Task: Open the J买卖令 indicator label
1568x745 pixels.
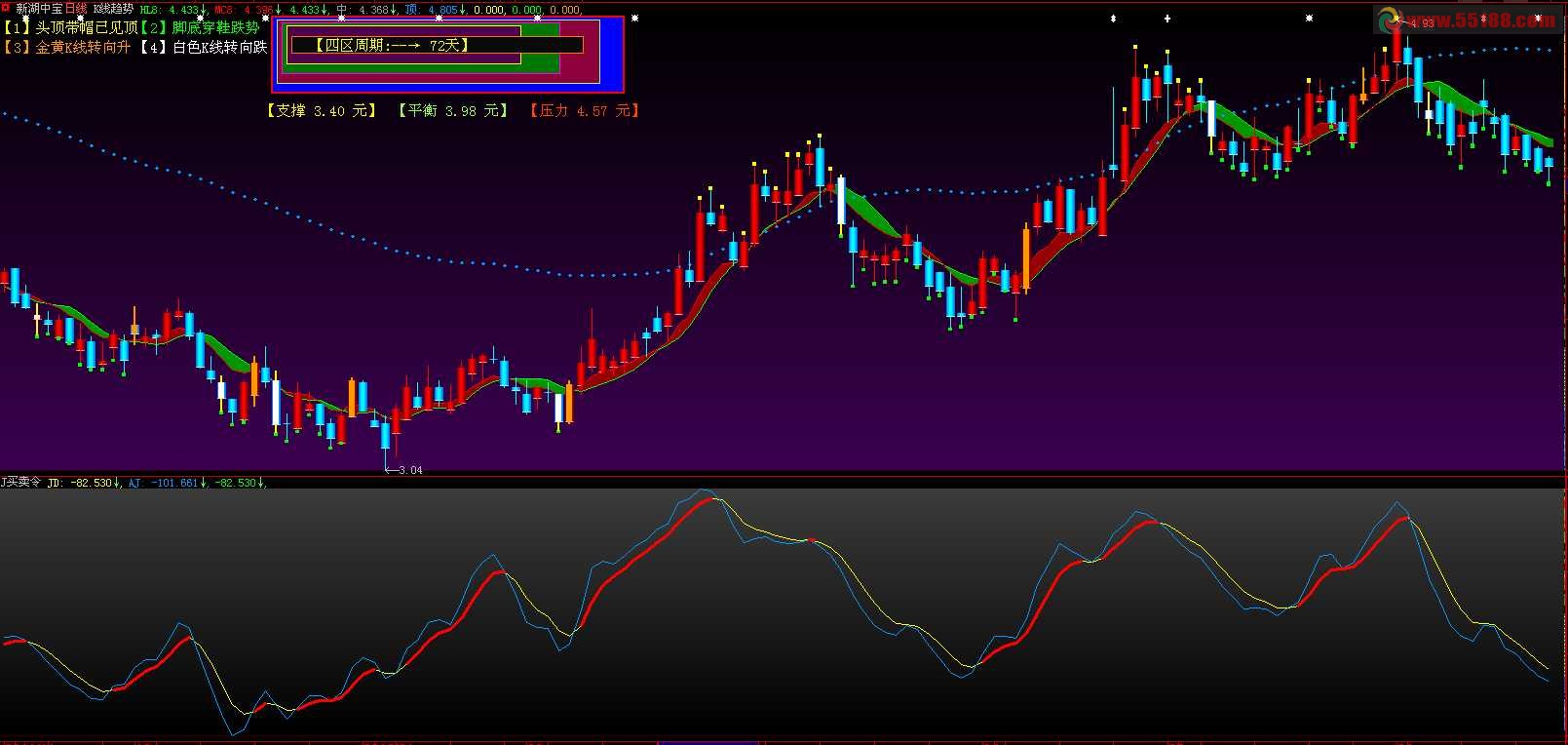Action: [20, 483]
